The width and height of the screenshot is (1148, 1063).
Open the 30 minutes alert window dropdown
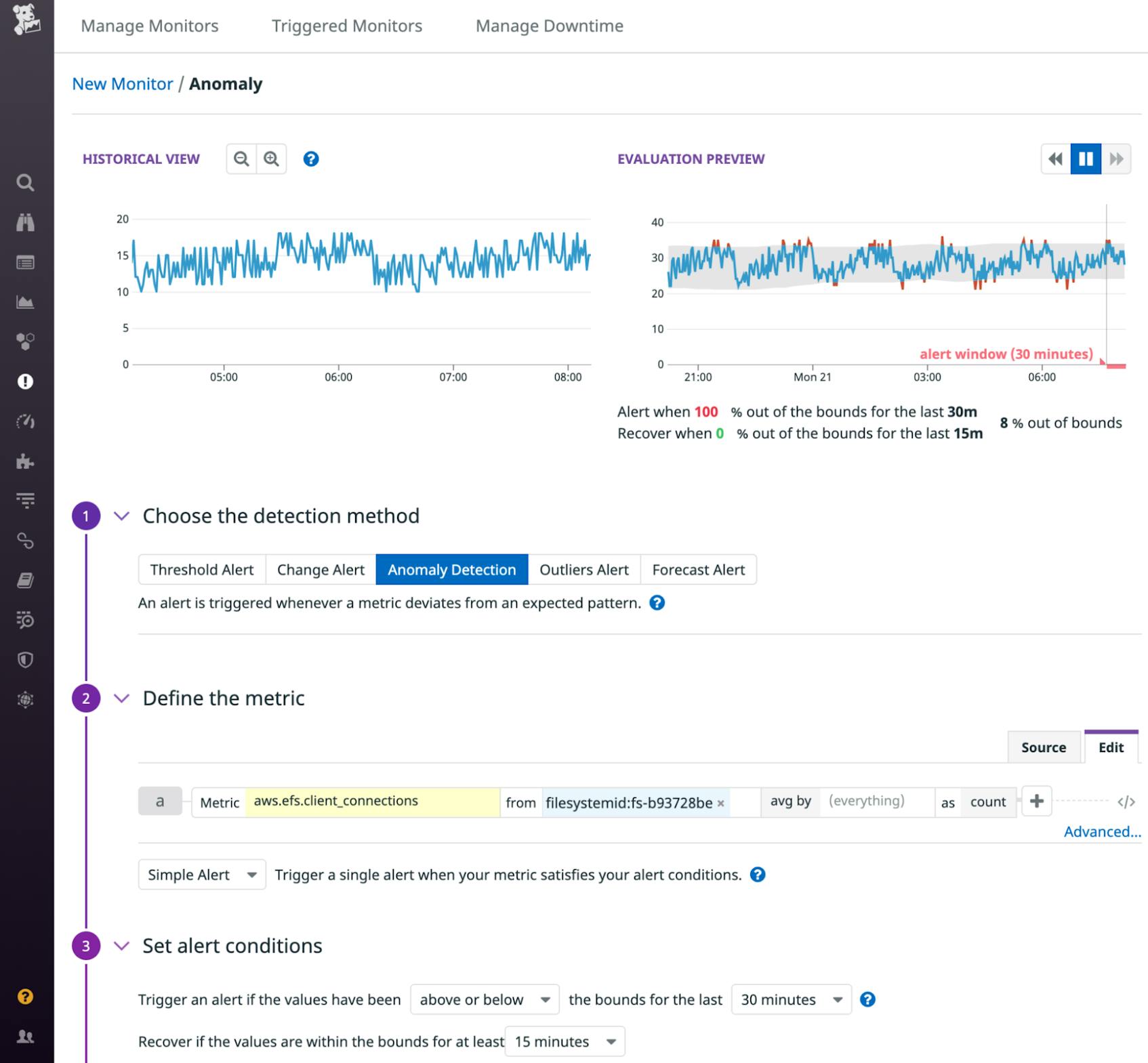coord(790,999)
